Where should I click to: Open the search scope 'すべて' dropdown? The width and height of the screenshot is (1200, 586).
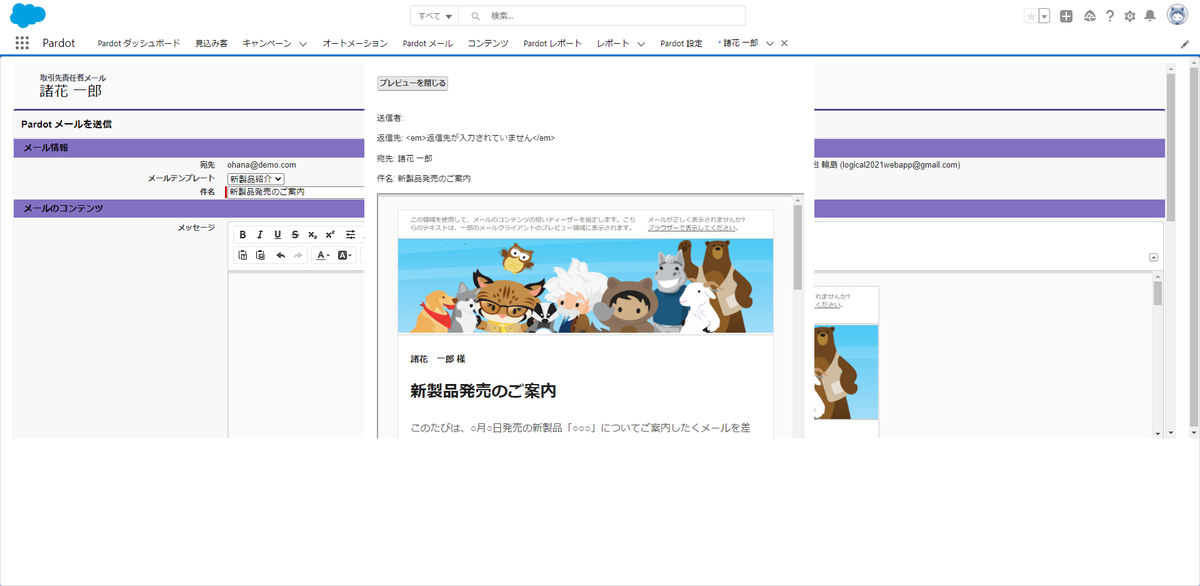pyautogui.click(x=435, y=16)
